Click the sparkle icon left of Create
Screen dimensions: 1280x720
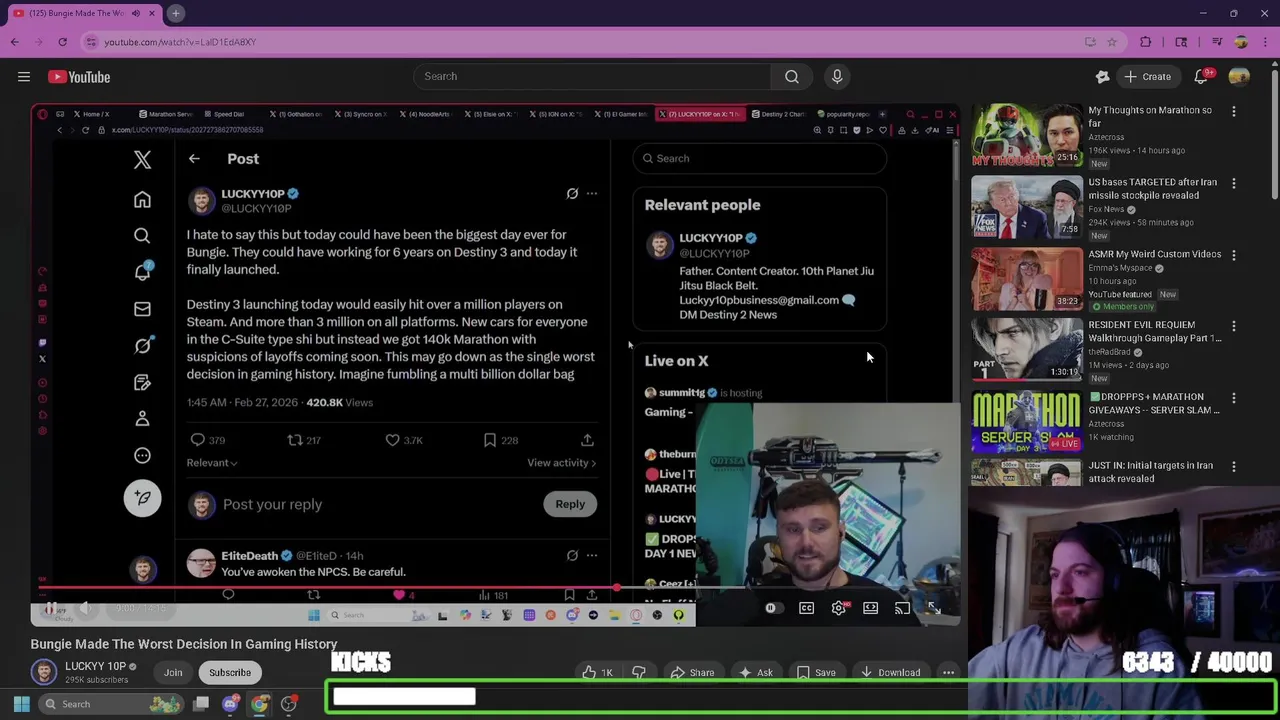[1102, 77]
